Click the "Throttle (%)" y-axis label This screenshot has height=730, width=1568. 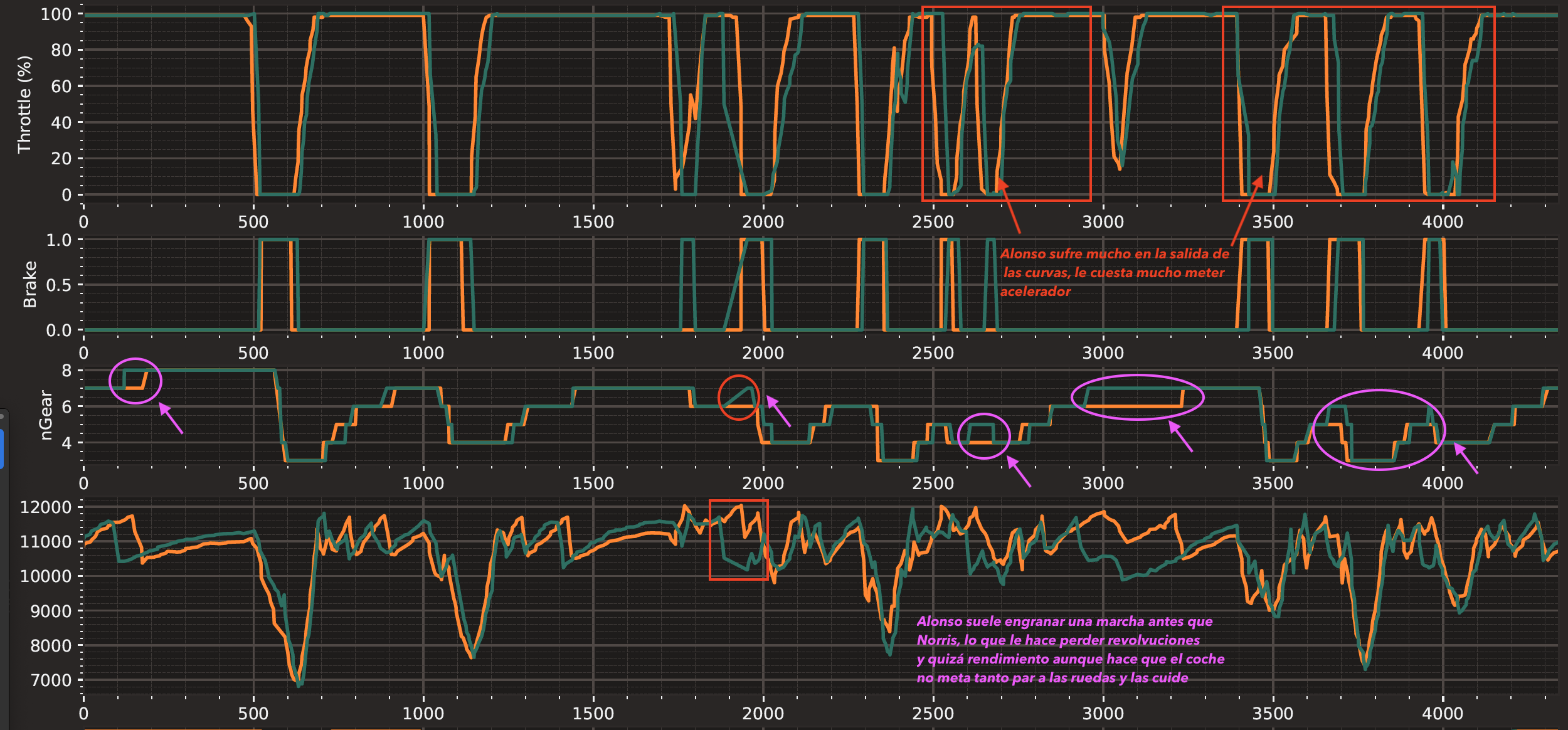[x=24, y=105]
